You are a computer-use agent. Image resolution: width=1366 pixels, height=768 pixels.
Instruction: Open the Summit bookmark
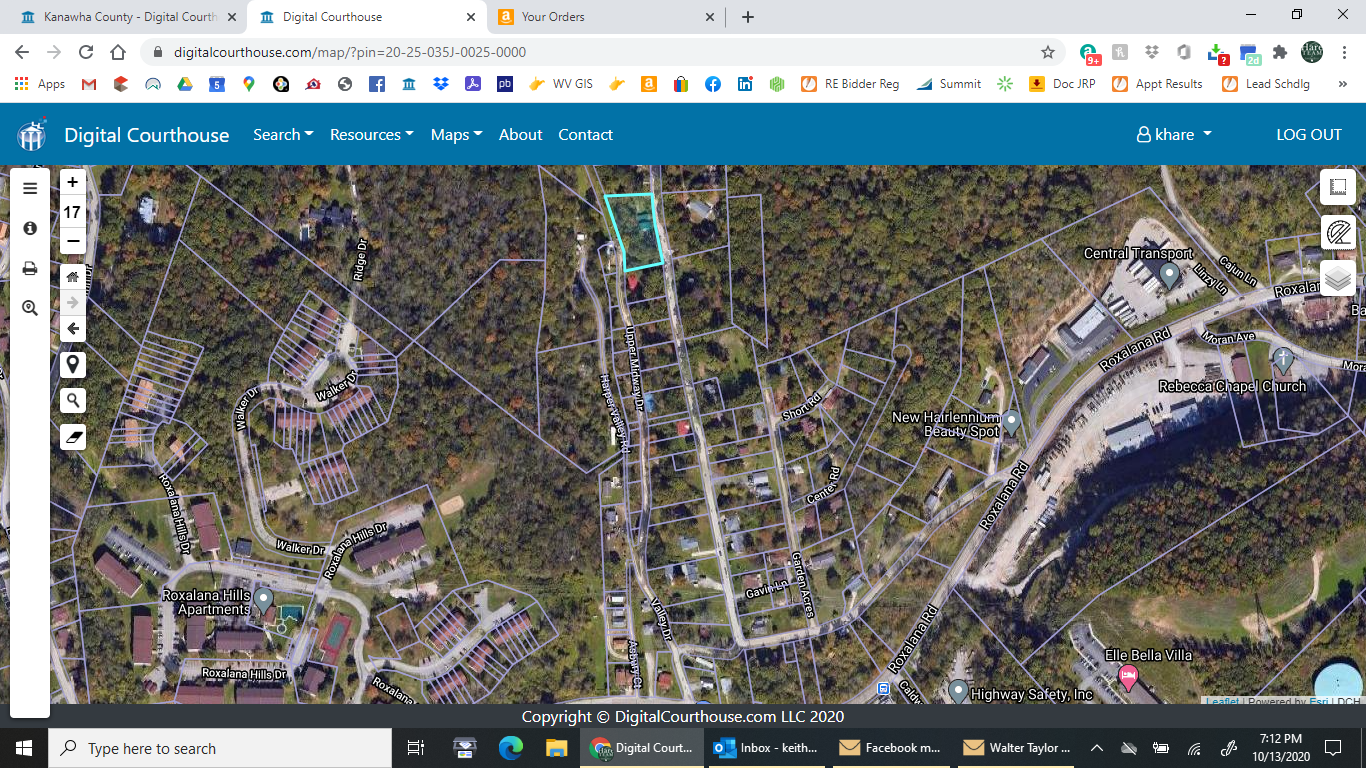[x=948, y=84]
